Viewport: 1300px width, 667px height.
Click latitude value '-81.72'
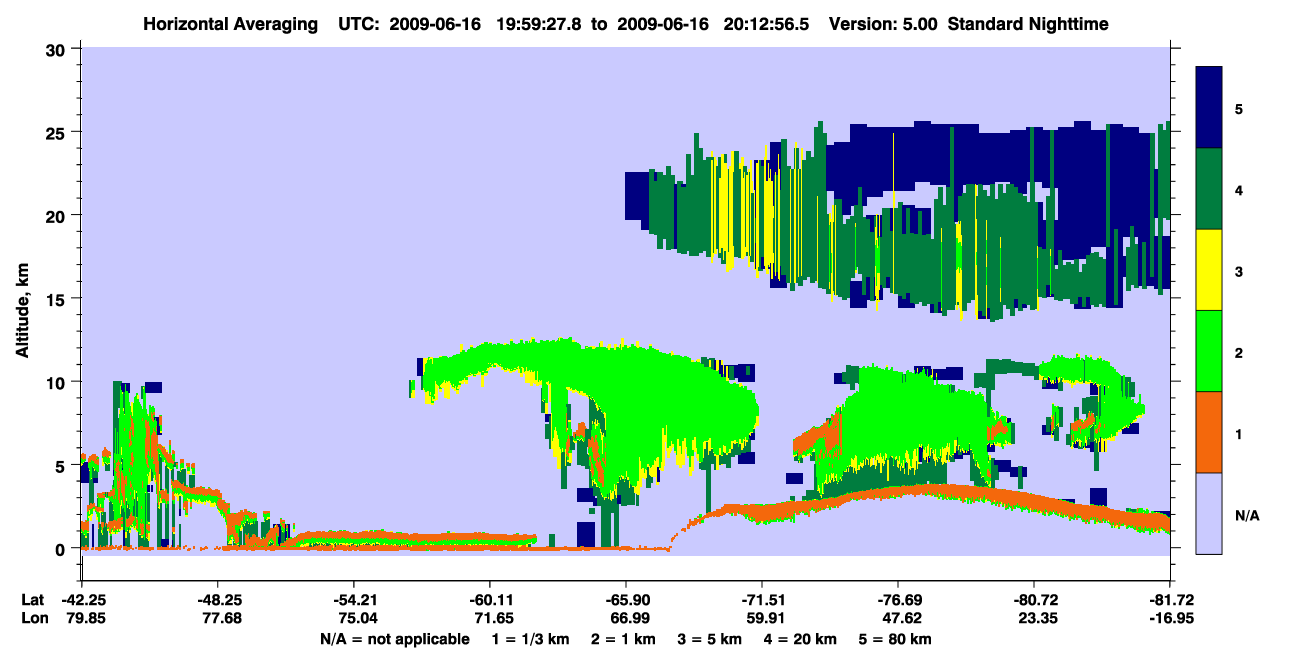[x=1170, y=600]
